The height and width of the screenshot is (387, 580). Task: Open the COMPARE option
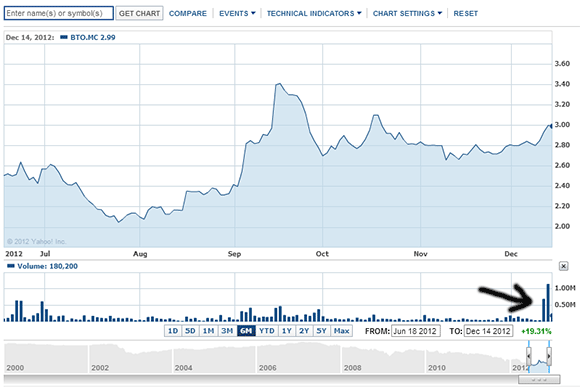(188, 13)
